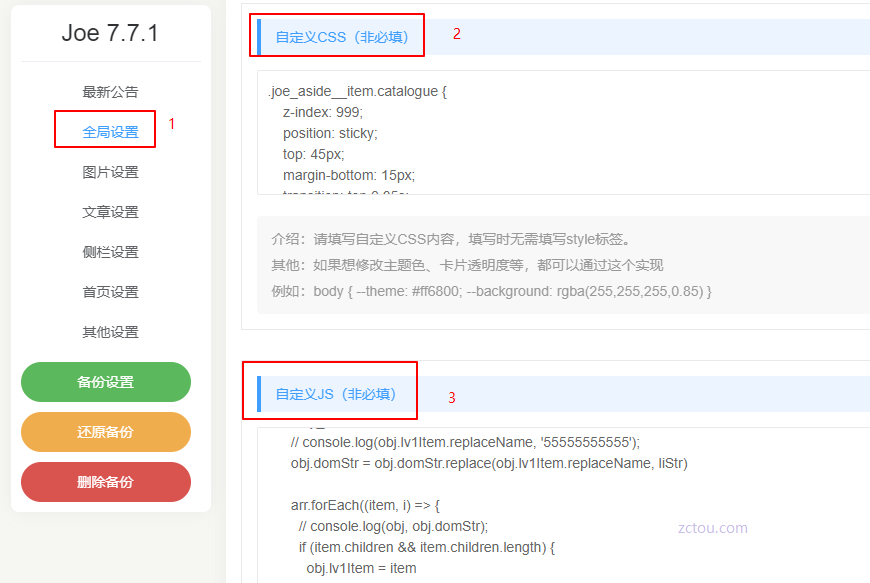Click inside the custom CSS code textarea
The image size is (870, 583).
(500, 130)
